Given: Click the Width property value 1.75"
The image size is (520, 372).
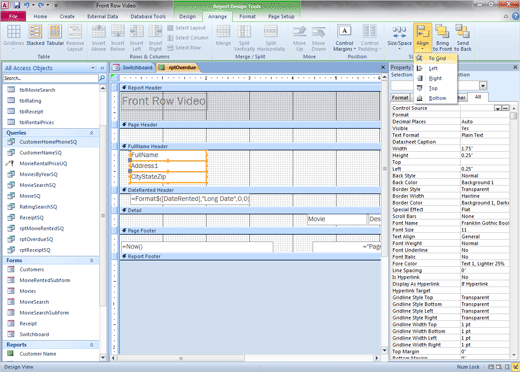Looking at the screenshot, I should 485,149.
